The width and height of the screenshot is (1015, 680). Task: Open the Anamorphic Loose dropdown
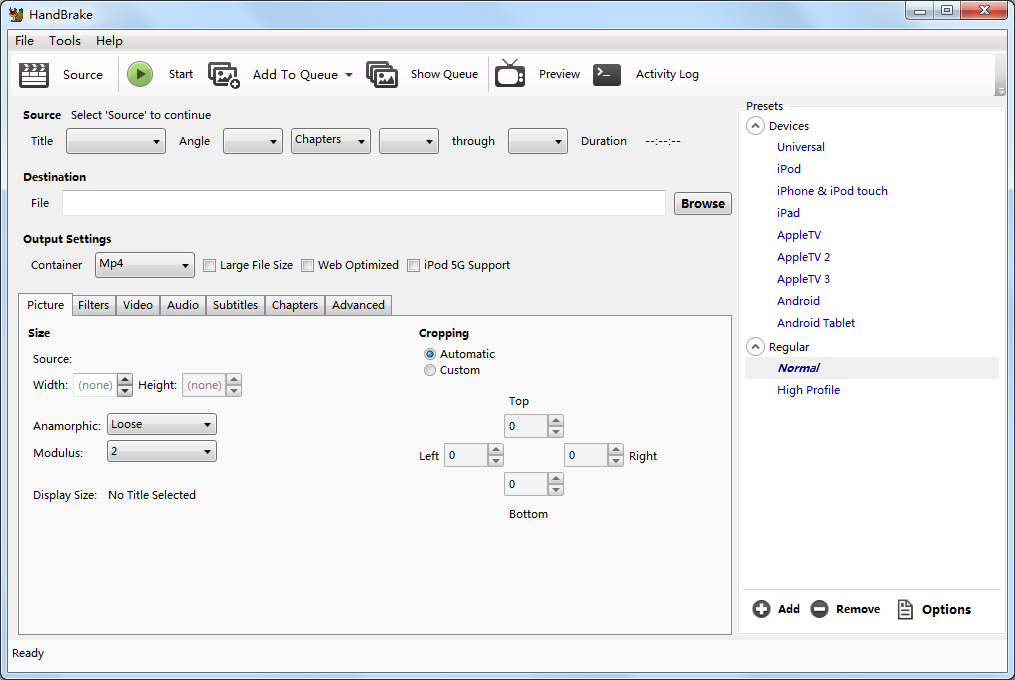click(162, 425)
